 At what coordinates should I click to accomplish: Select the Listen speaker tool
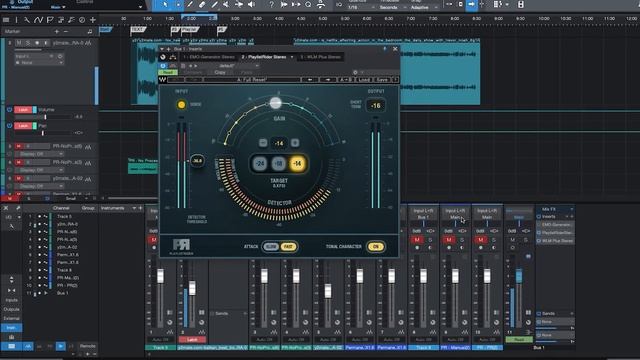[x=252, y=4]
